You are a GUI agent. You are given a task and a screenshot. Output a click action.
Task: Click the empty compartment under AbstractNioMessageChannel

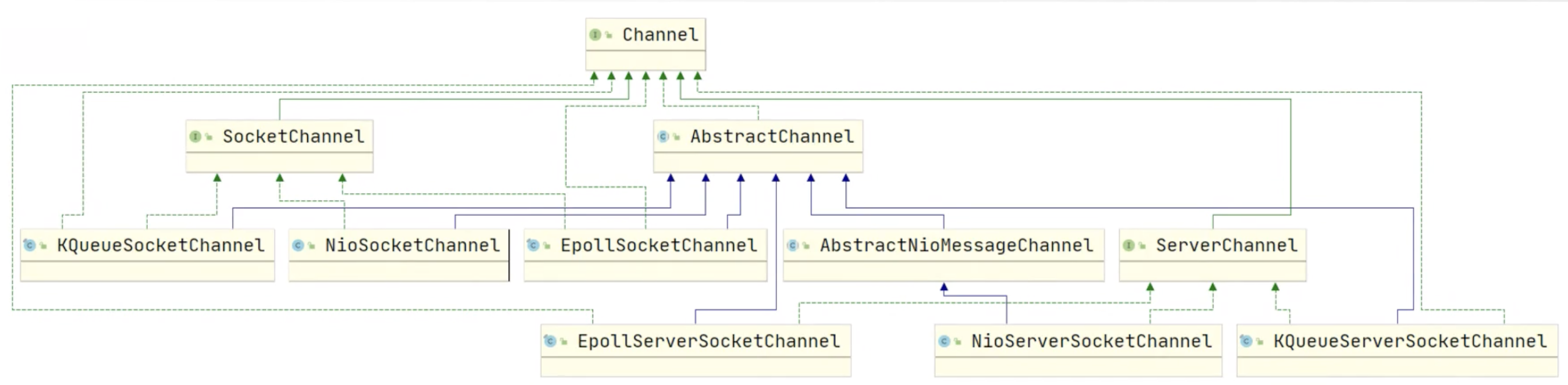[943, 271]
